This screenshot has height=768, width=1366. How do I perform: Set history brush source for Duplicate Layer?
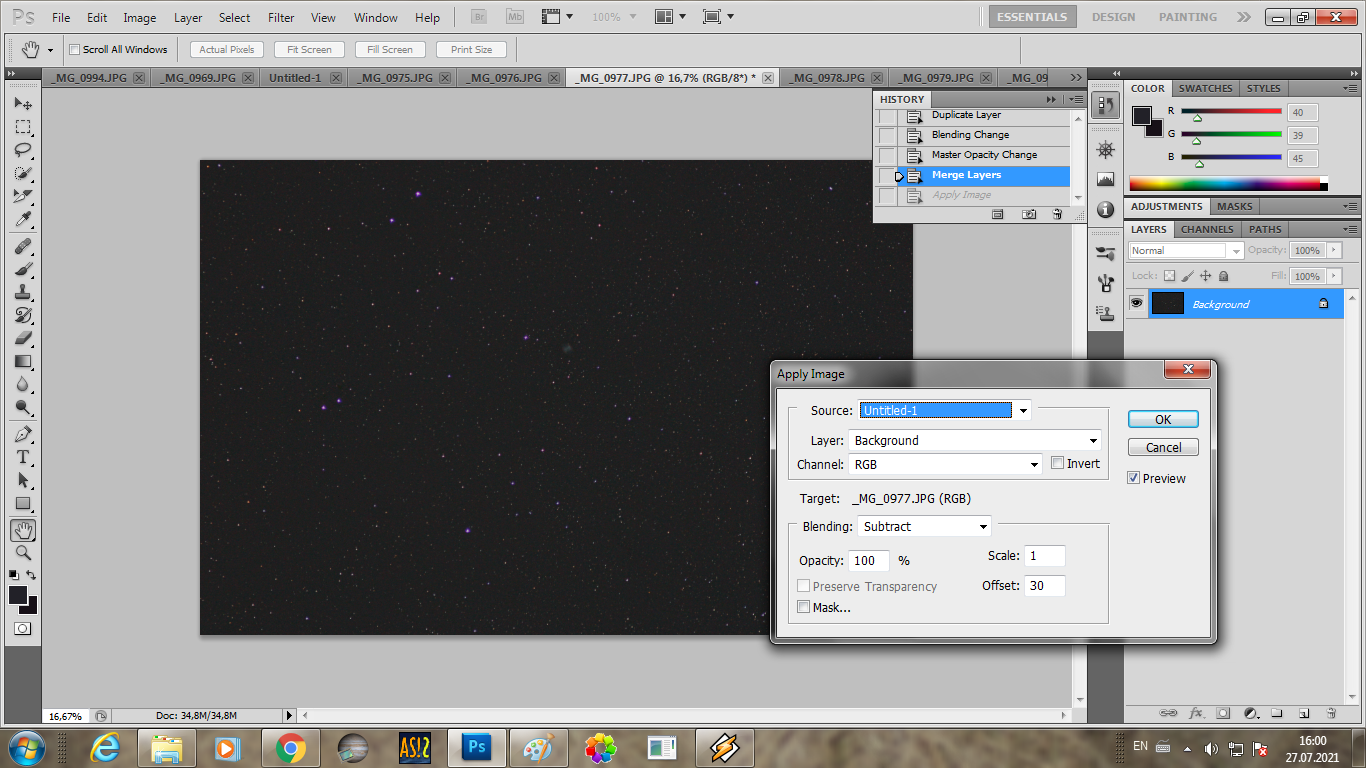tap(887, 116)
